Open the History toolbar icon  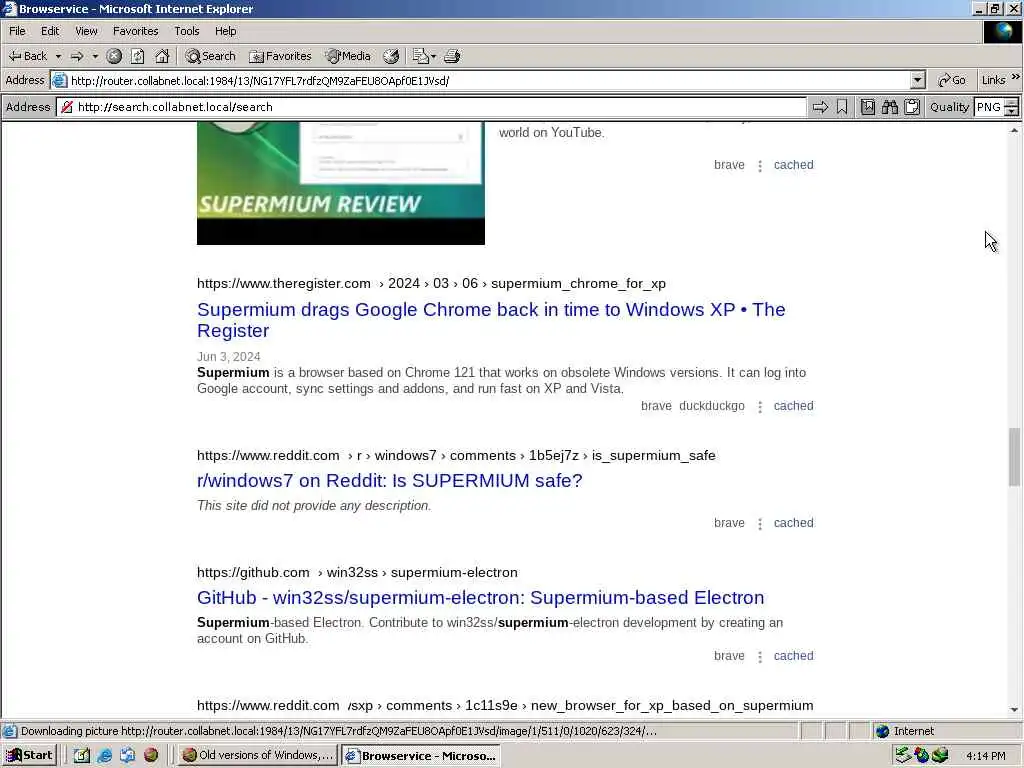(391, 56)
